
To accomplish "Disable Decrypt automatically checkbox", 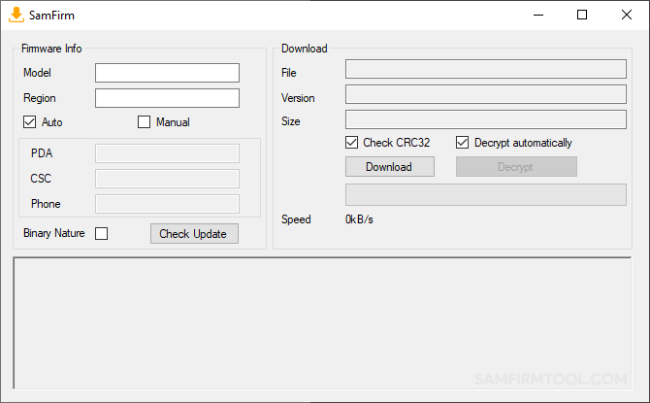I will click(x=462, y=143).
